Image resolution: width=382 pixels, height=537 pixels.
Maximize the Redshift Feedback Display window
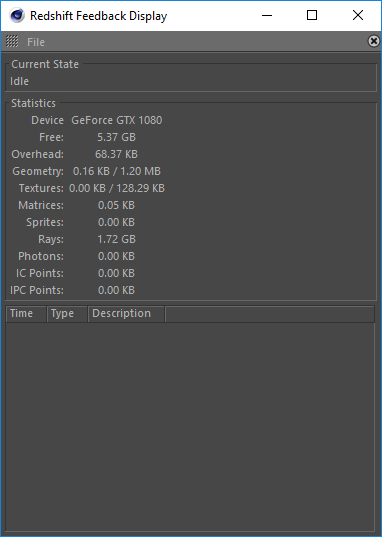[312, 15]
